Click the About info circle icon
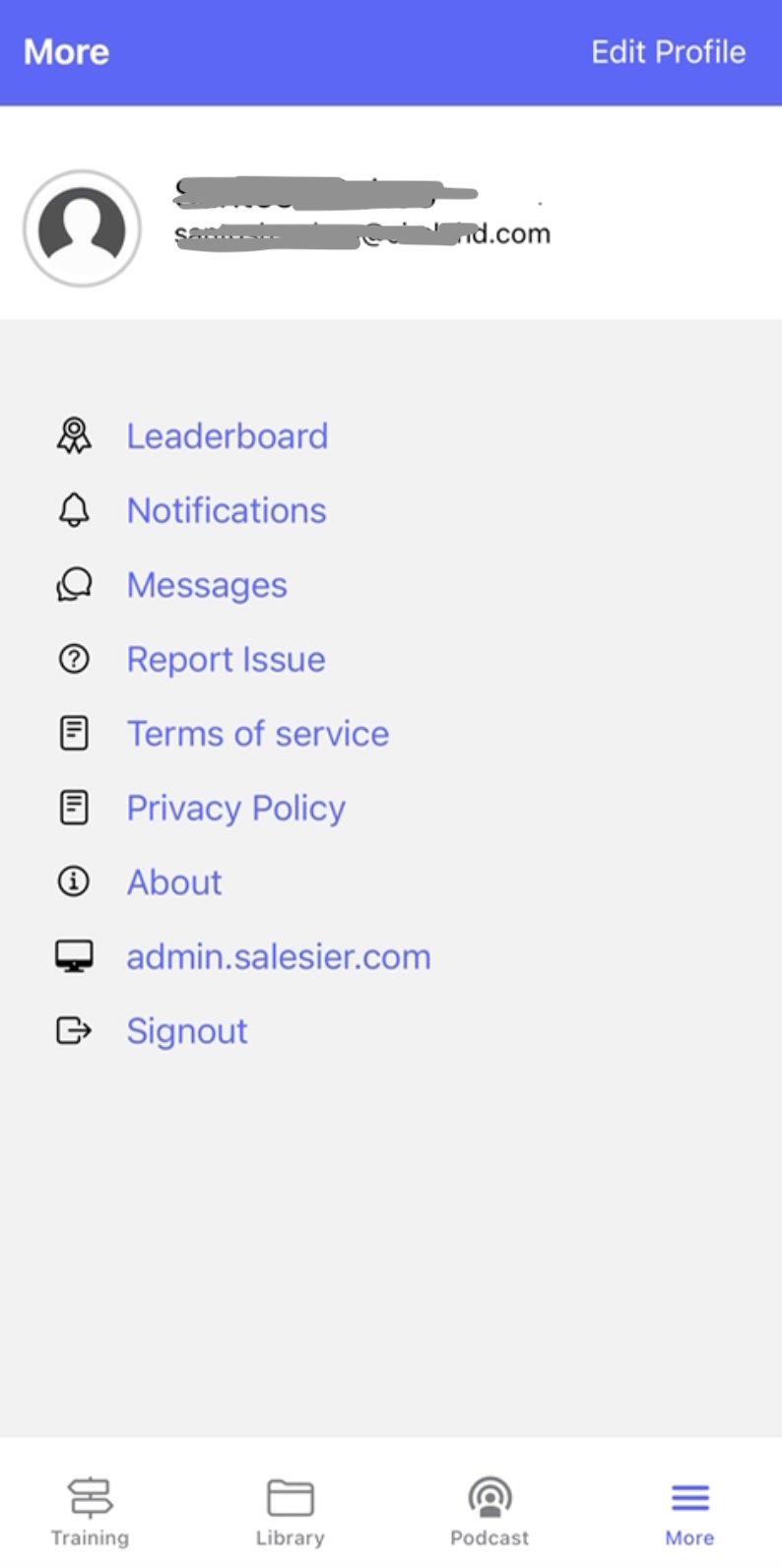Screen dimensions: 782x1568 pos(74,882)
